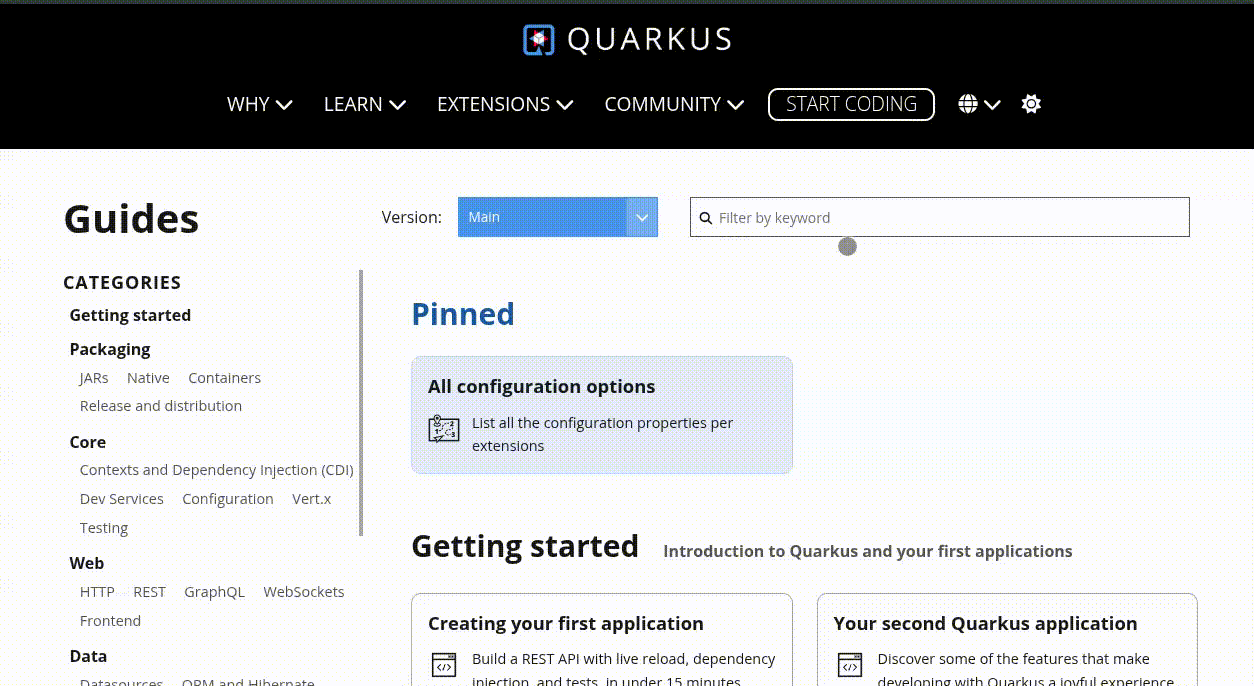Open Your second Quarkus application guide

(985, 623)
